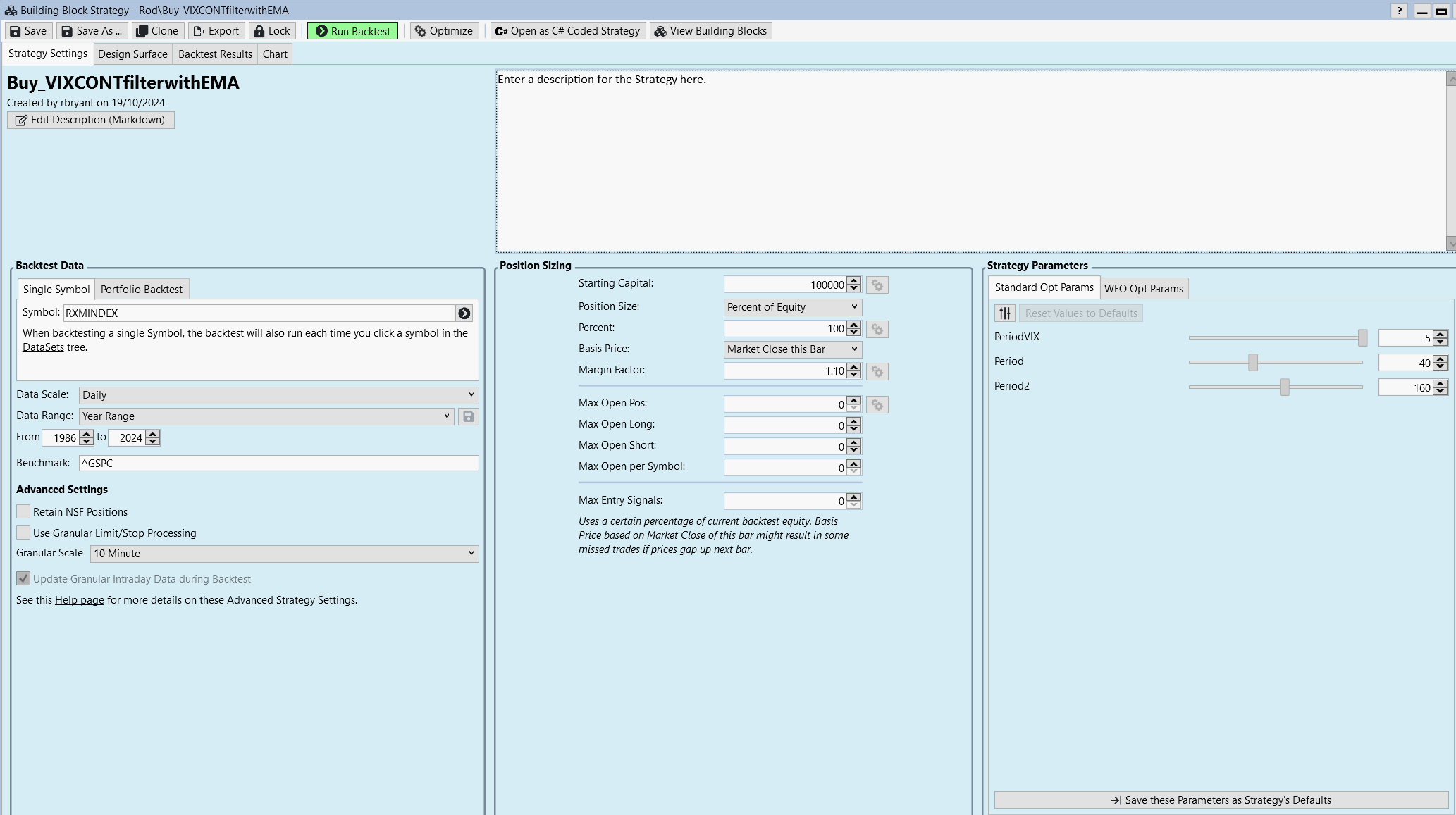1456x815 pixels.
Task: Click the parameter sliders settings icon
Action: [x=1005, y=313]
